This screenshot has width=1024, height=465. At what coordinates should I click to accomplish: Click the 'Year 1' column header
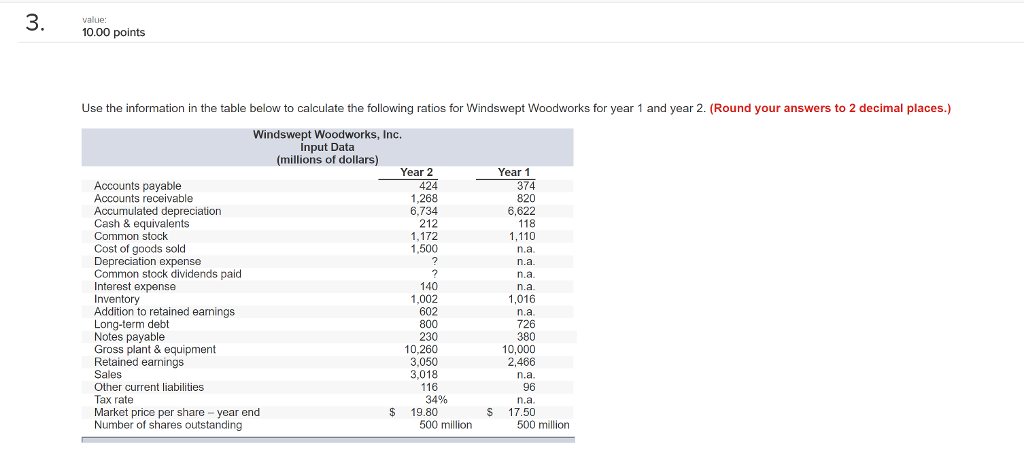(515, 172)
